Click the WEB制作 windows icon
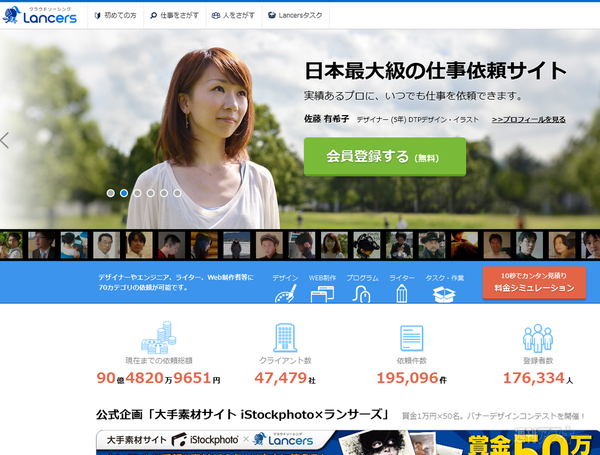This screenshot has height=455, width=600. (x=322, y=294)
